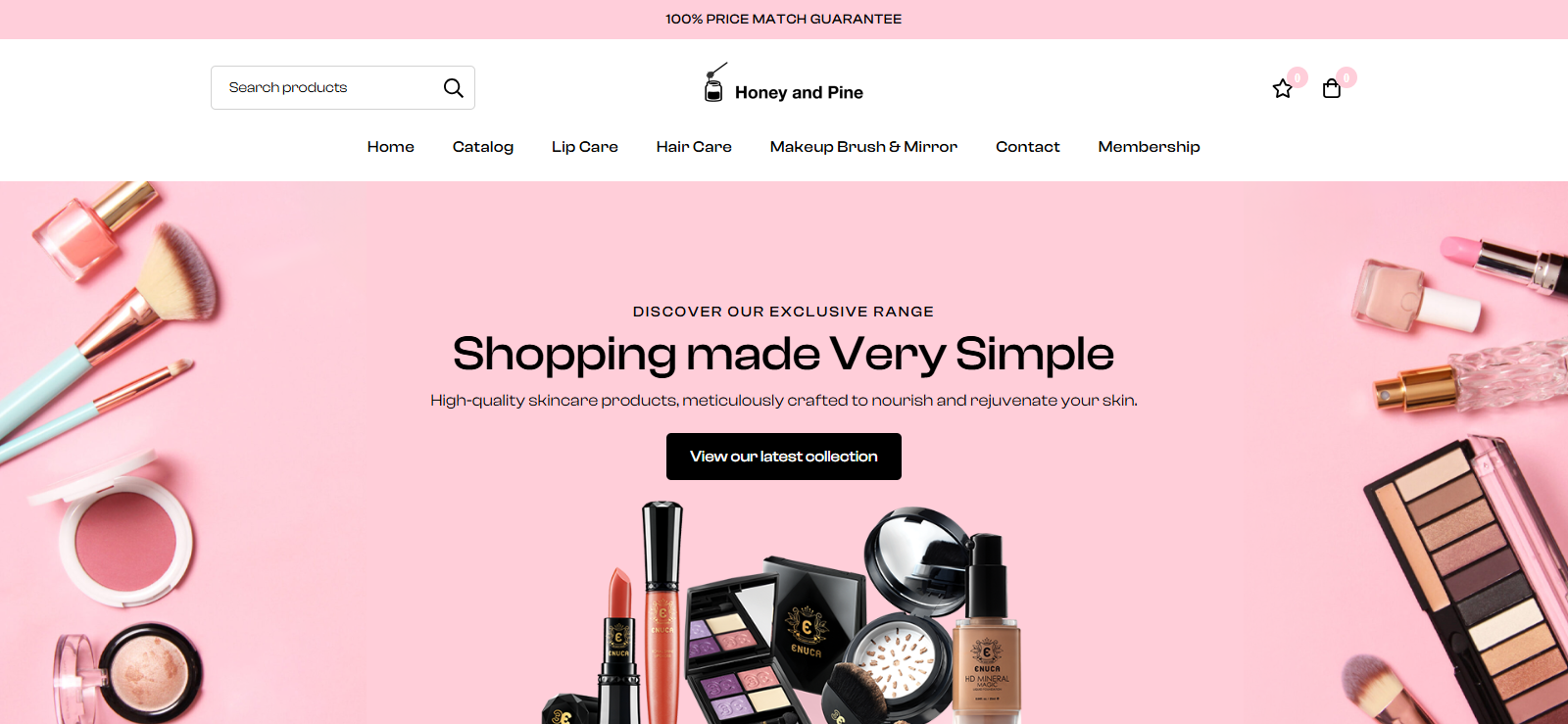This screenshot has width=1568, height=724.
Task: Click the 100% Price Match Guarantee banner
Action: (x=784, y=20)
